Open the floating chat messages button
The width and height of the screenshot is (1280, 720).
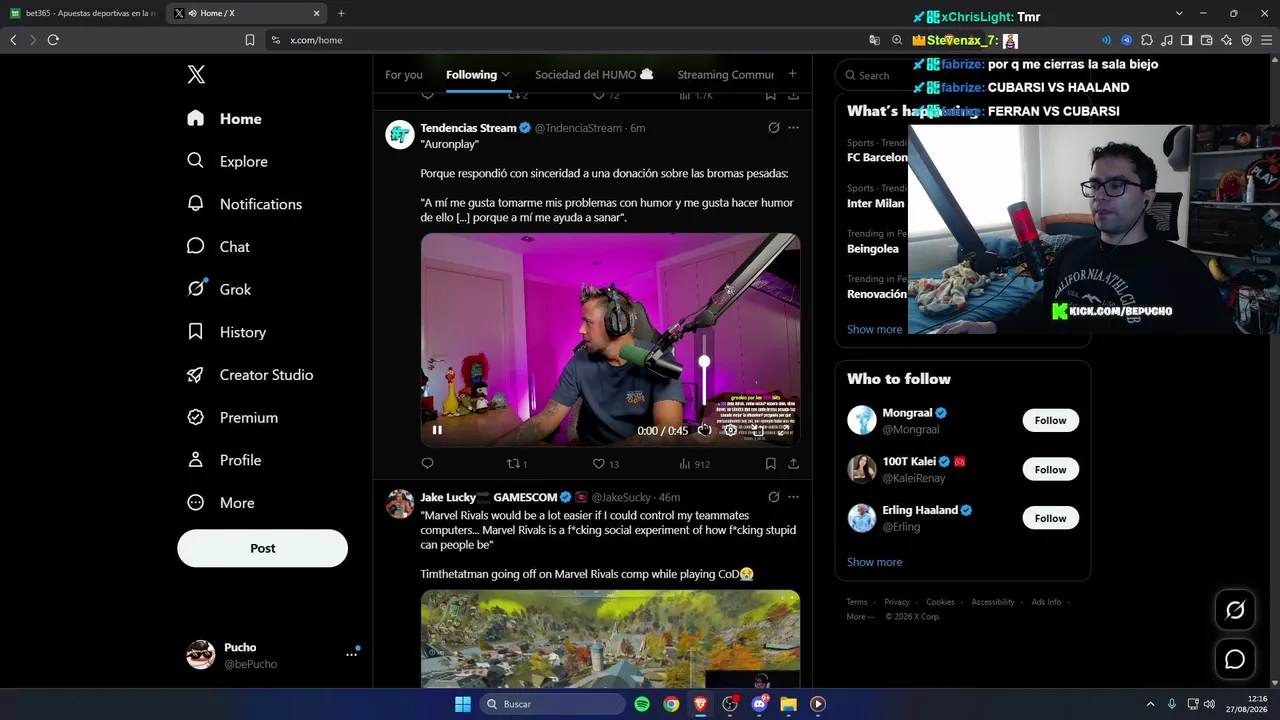(1235, 660)
